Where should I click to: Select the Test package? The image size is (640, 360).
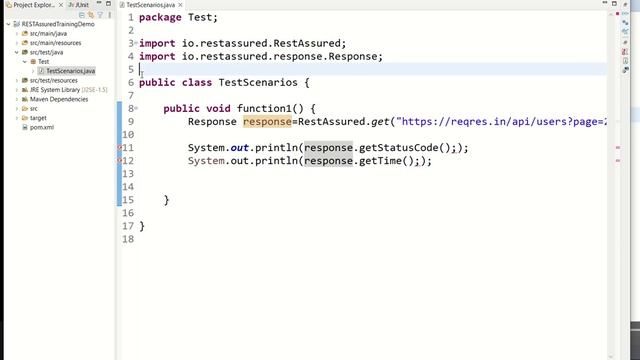43,62
